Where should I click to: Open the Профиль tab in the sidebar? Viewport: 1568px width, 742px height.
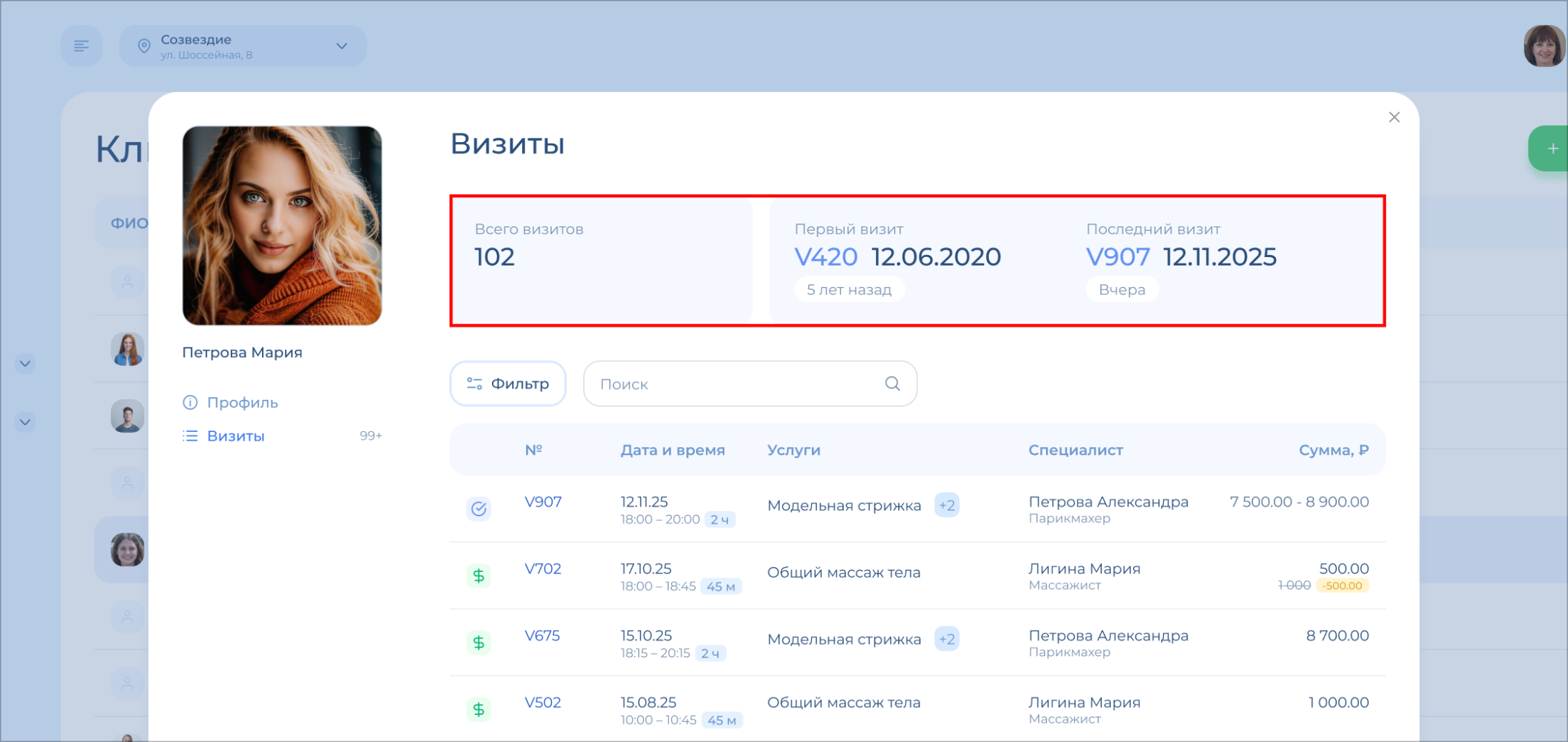point(242,403)
